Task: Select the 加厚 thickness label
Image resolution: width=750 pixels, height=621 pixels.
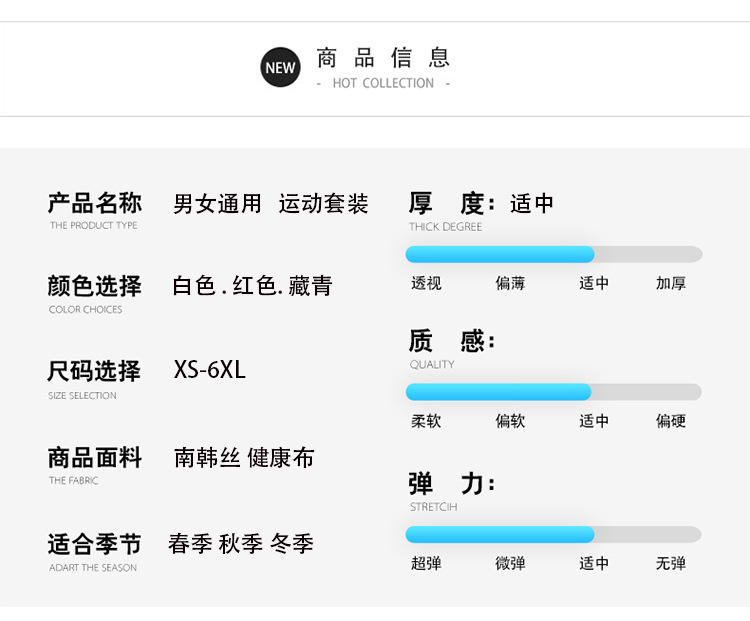Action: tap(671, 283)
